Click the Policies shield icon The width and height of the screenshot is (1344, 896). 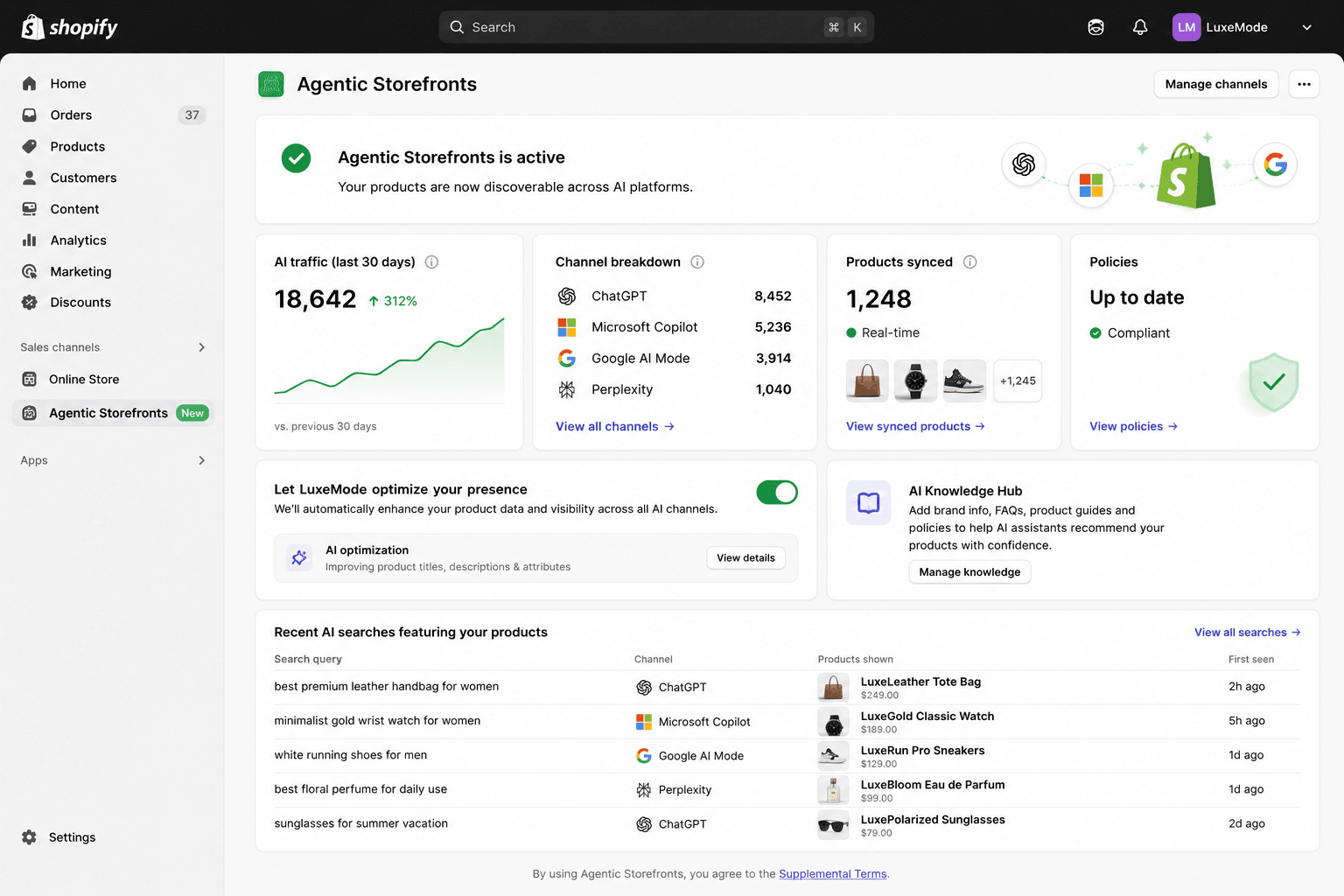(1274, 382)
